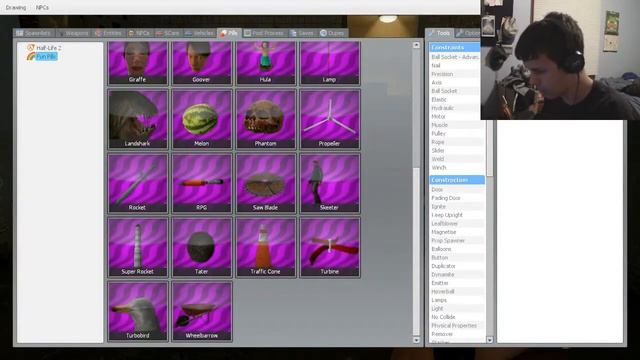Select the RPG pill icon
Screen dimensions: 640x360
tap(202, 183)
